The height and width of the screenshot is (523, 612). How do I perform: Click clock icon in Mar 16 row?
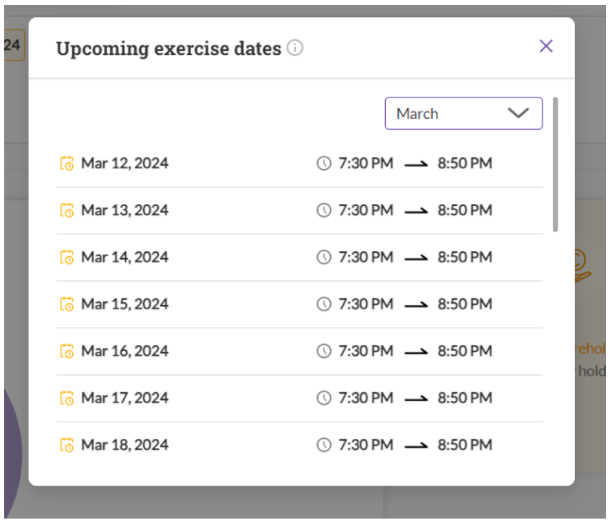(324, 351)
